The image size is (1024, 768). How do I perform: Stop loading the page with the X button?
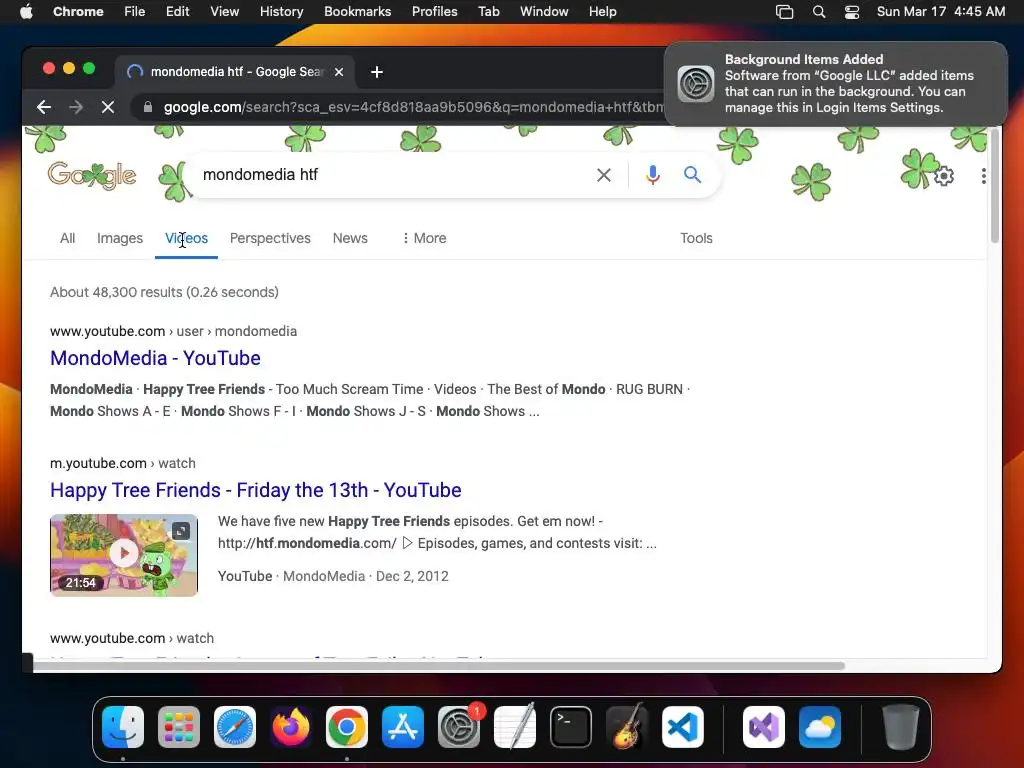[108, 107]
